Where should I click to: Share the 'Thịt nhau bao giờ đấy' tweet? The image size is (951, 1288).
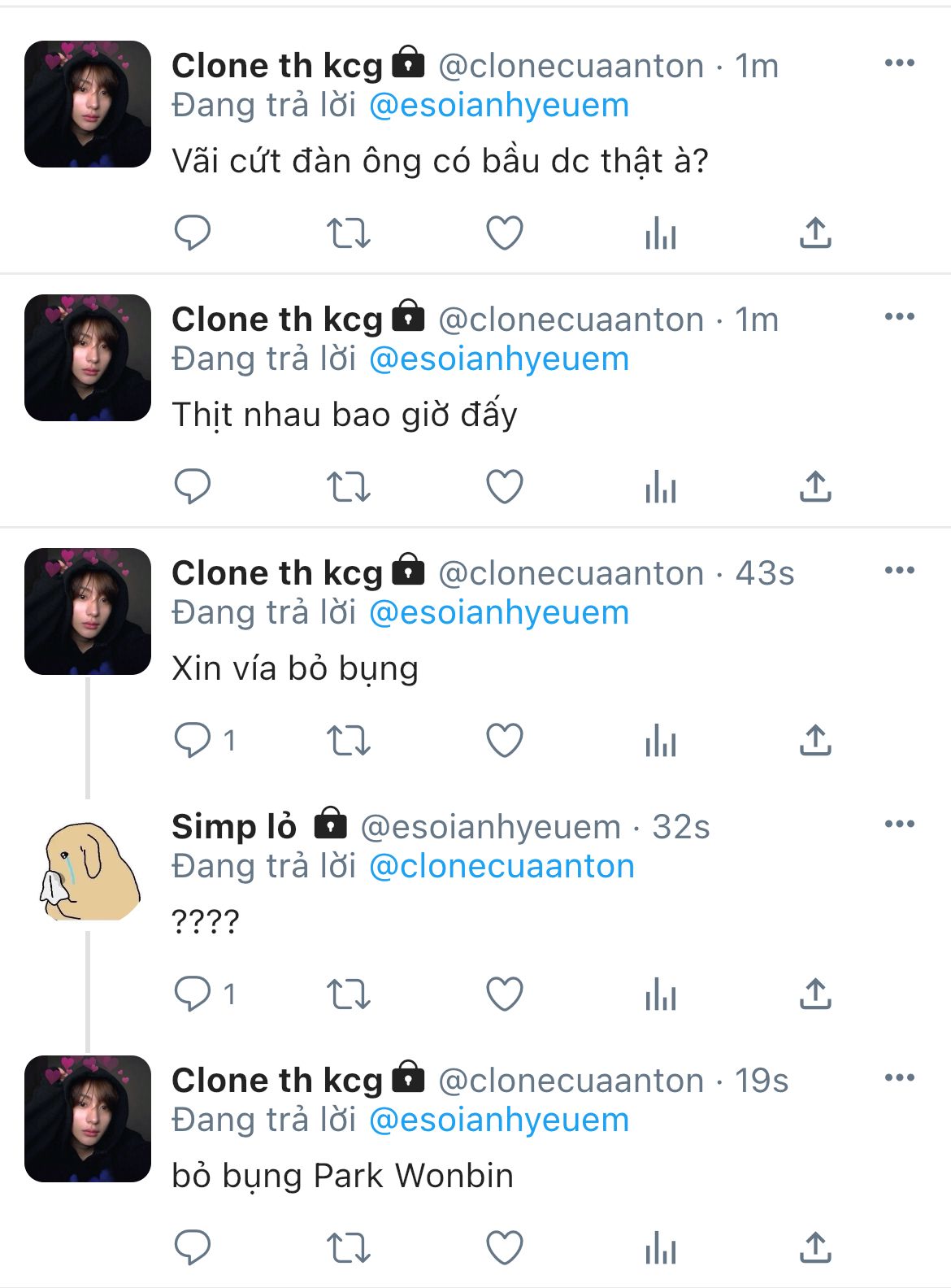pyautogui.click(x=815, y=486)
